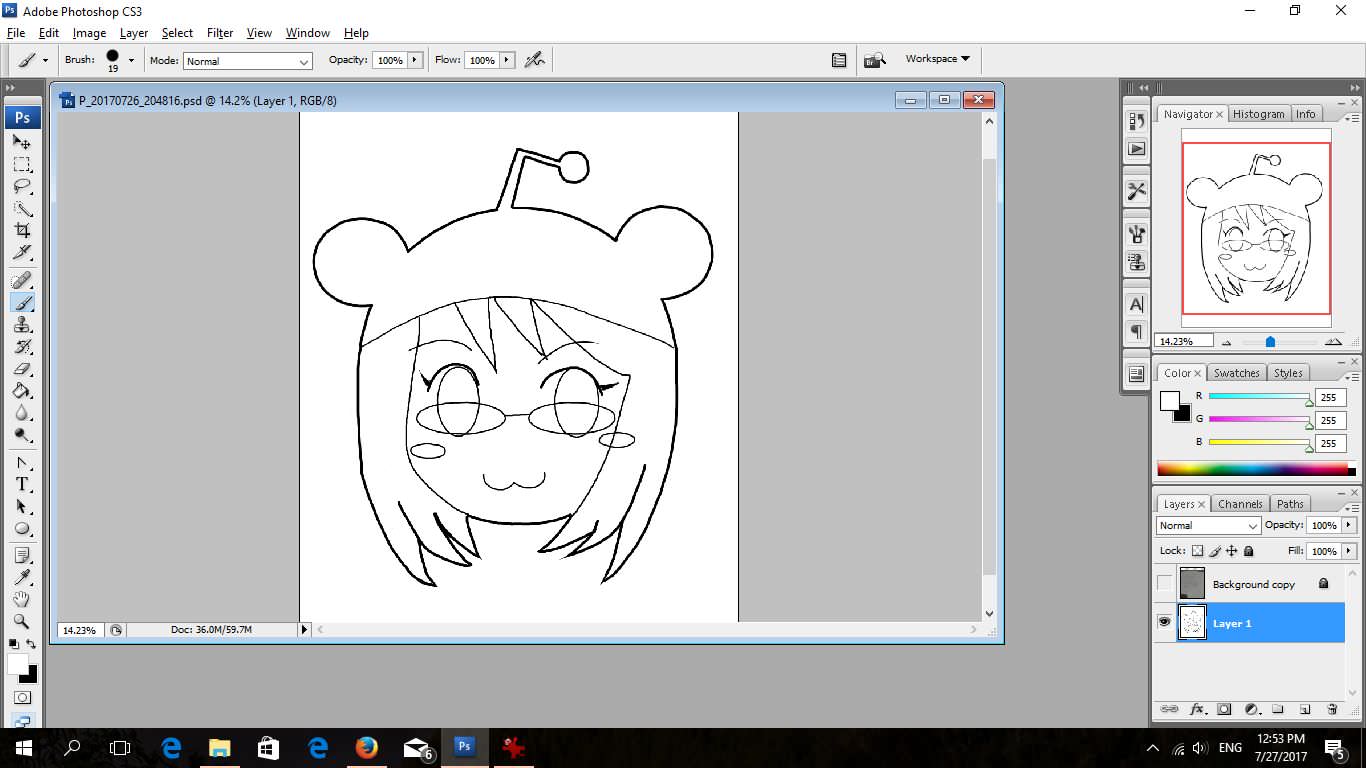Create a new layer from Layers panel
The height and width of the screenshot is (768, 1366).
(x=1305, y=709)
